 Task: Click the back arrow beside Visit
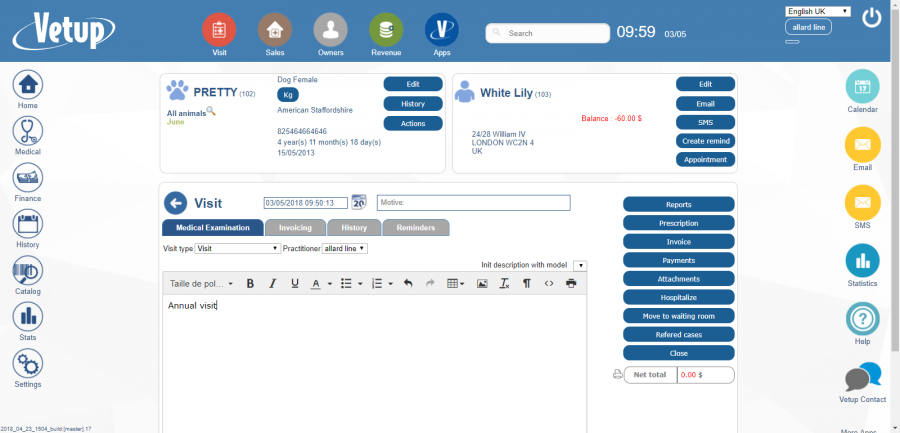tap(176, 203)
